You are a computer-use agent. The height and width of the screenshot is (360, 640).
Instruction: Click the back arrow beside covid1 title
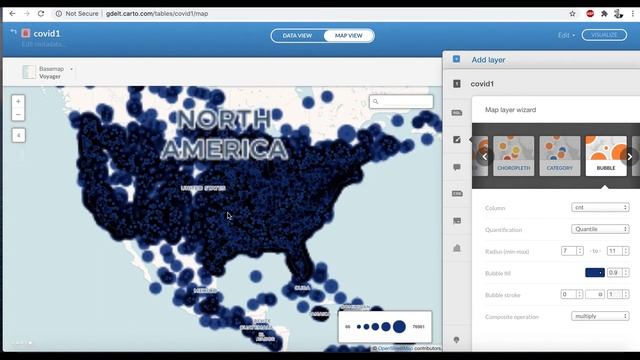(x=13, y=32)
